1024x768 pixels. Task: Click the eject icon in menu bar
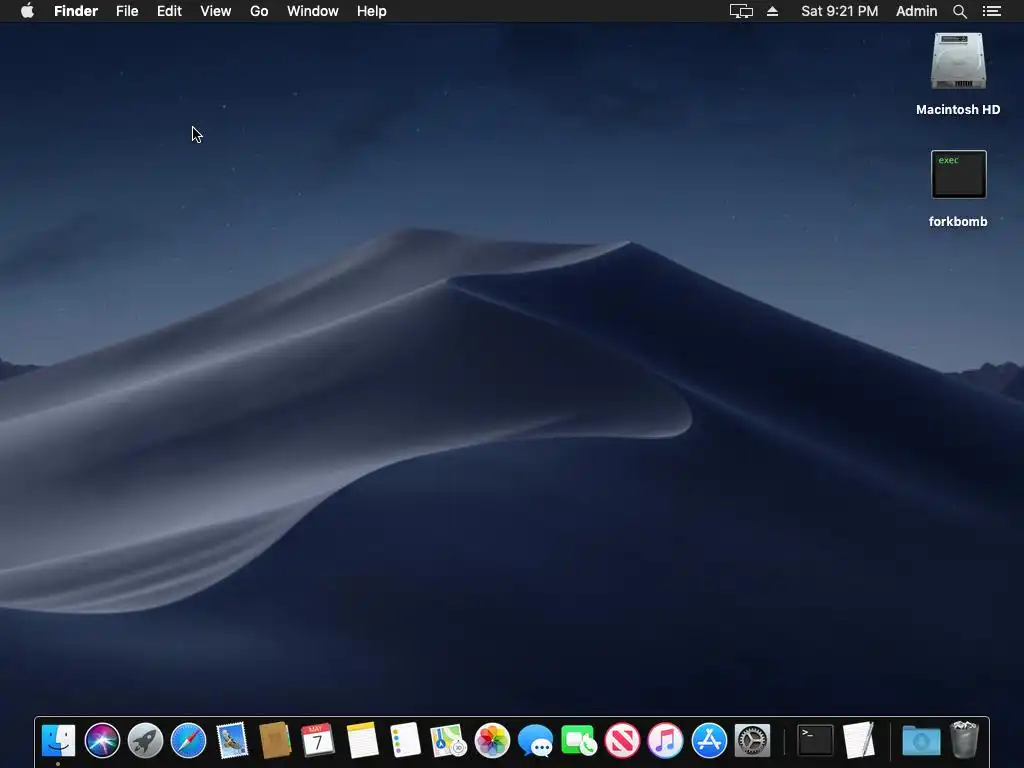772,11
